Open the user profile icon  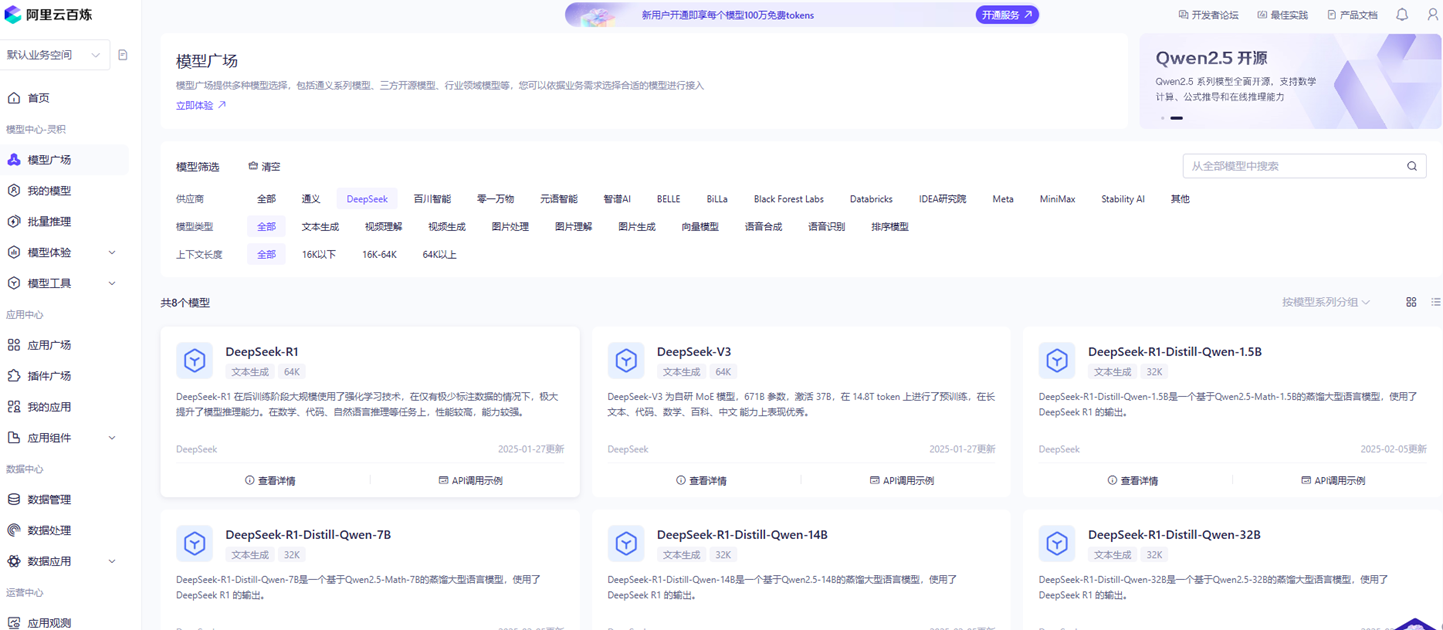pyautogui.click(x=1432, y=15)
